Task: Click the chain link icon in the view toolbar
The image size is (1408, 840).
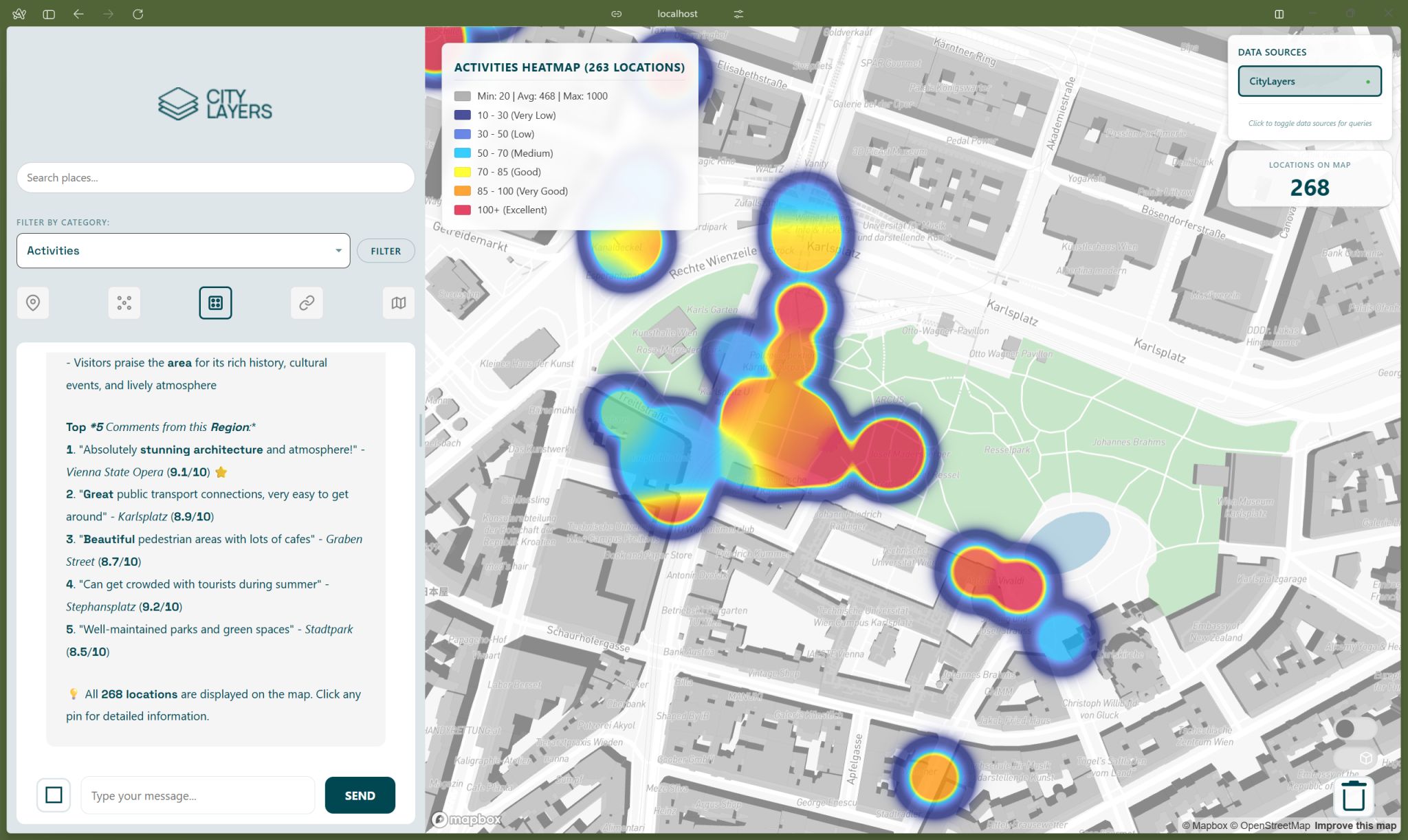Action: [x=307, y=302]
